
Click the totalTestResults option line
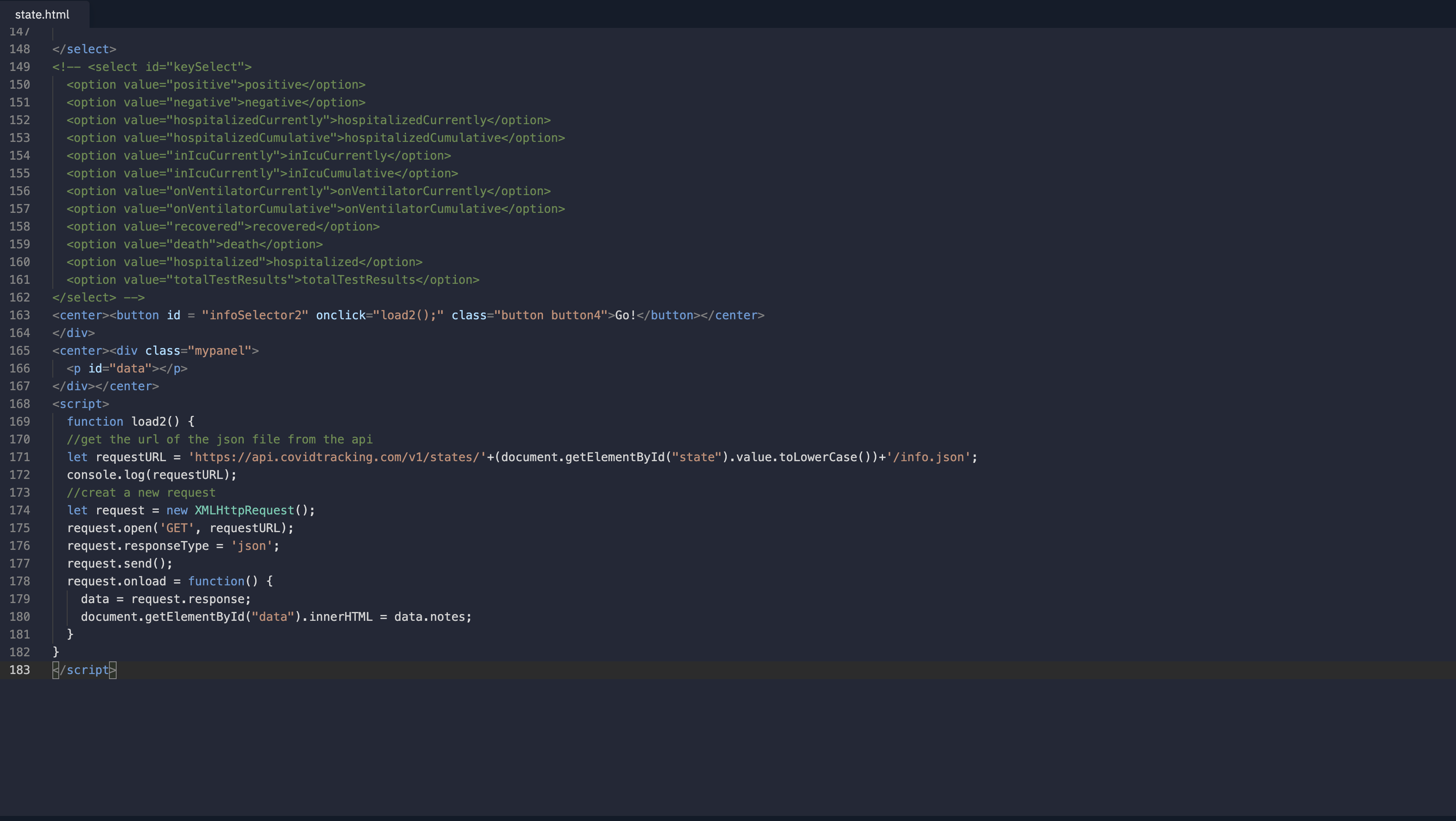(273, 280)
